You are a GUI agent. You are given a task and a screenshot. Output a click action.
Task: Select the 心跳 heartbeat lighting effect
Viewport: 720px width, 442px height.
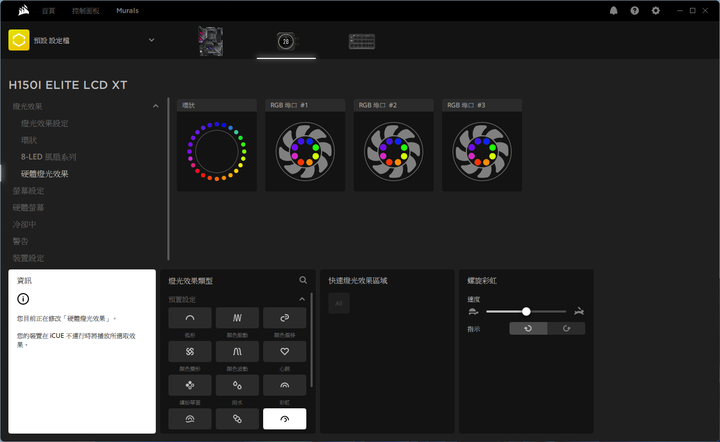(x=284, y=351)
